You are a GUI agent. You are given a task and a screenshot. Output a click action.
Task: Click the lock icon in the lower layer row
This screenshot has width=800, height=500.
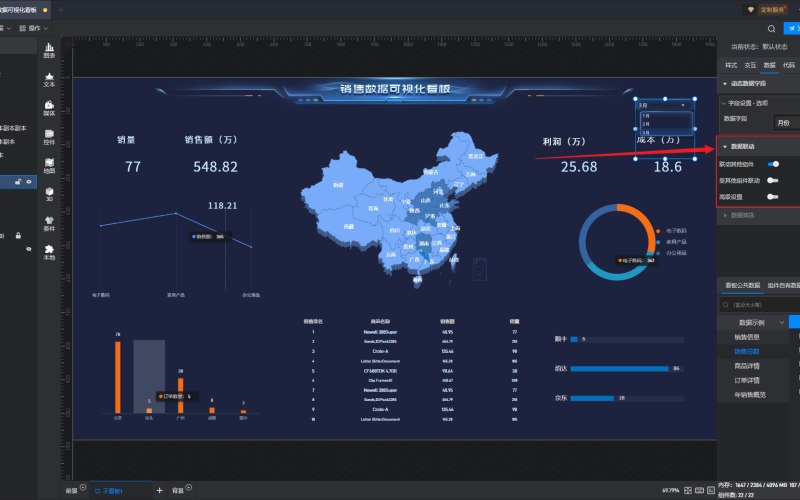[x=18, y=235]
